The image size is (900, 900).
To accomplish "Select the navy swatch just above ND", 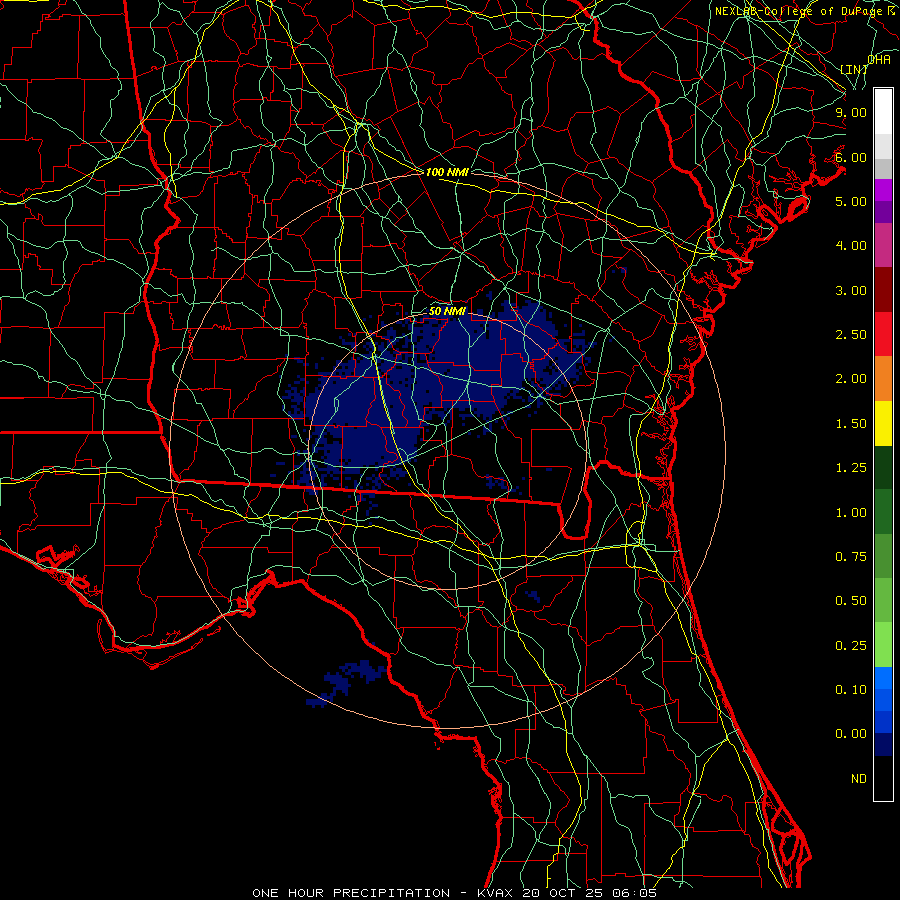I will coord(883,744).
